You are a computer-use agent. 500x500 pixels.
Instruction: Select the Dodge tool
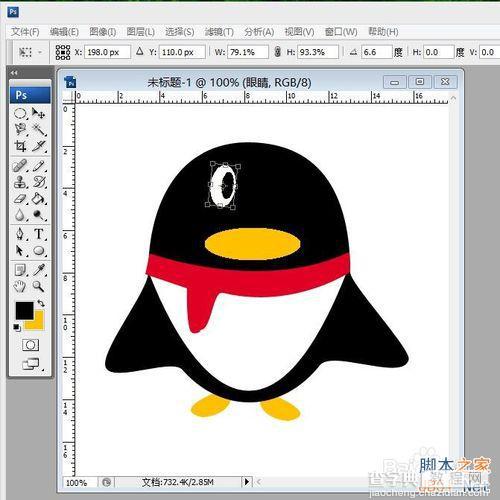pyautogui.click(x=39, y=215)
